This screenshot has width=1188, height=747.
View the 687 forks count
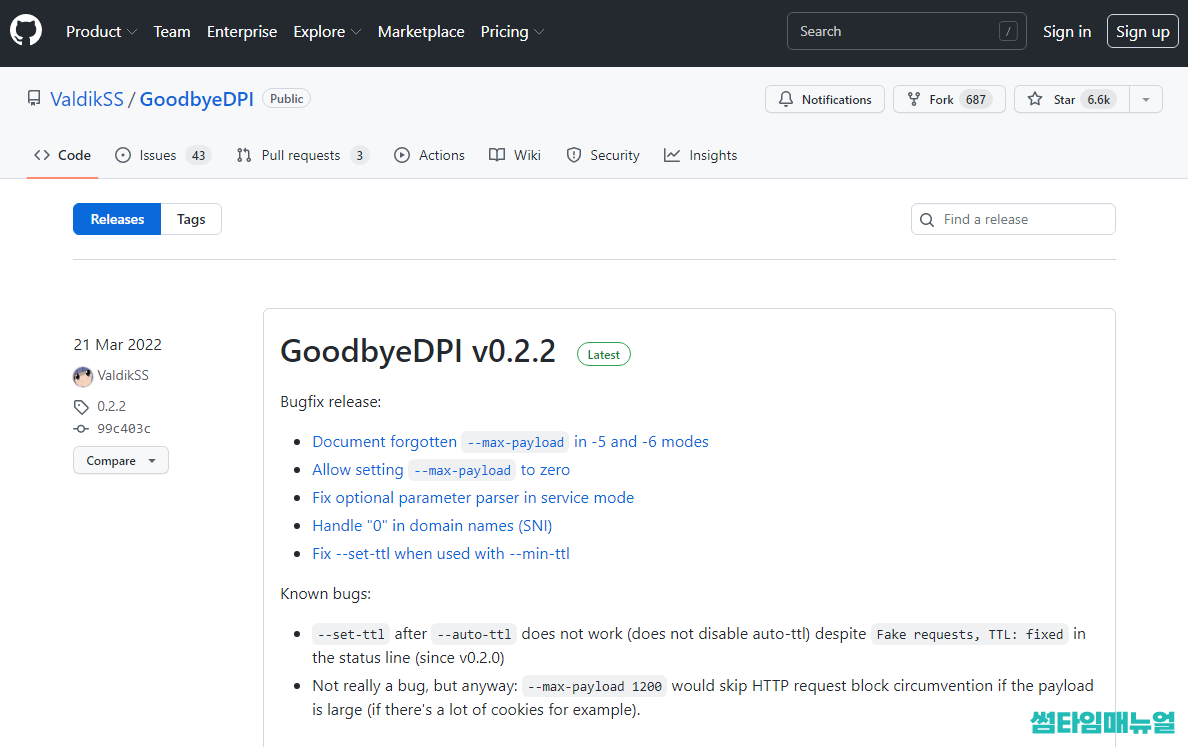(x=976, y=99)
